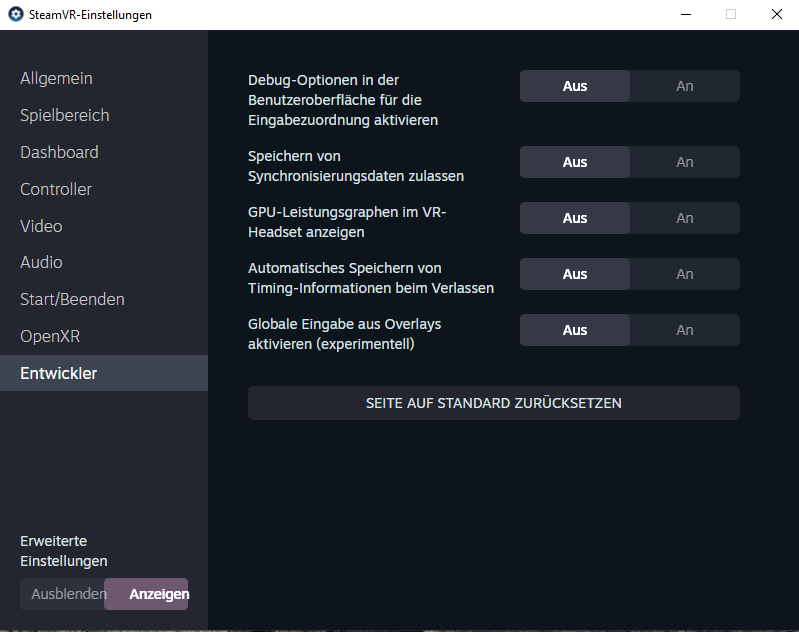The height and width of the screenshot is (632, 799).
Task: Click the Automatisches Speichern von Timing-Informationen label
Action: coord(371,278)
